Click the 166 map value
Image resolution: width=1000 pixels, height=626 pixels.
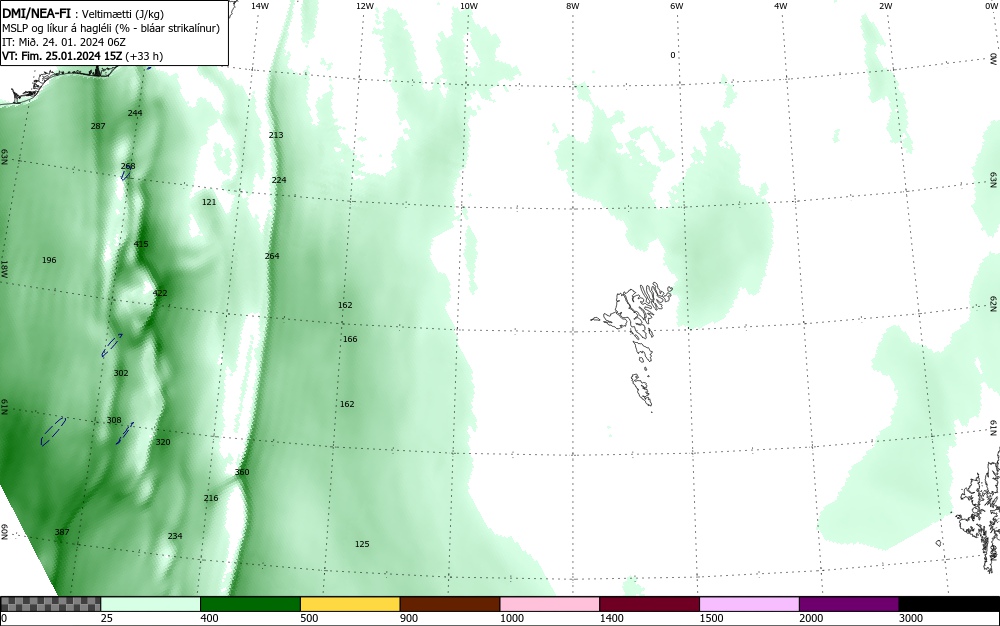click(350, 339)
